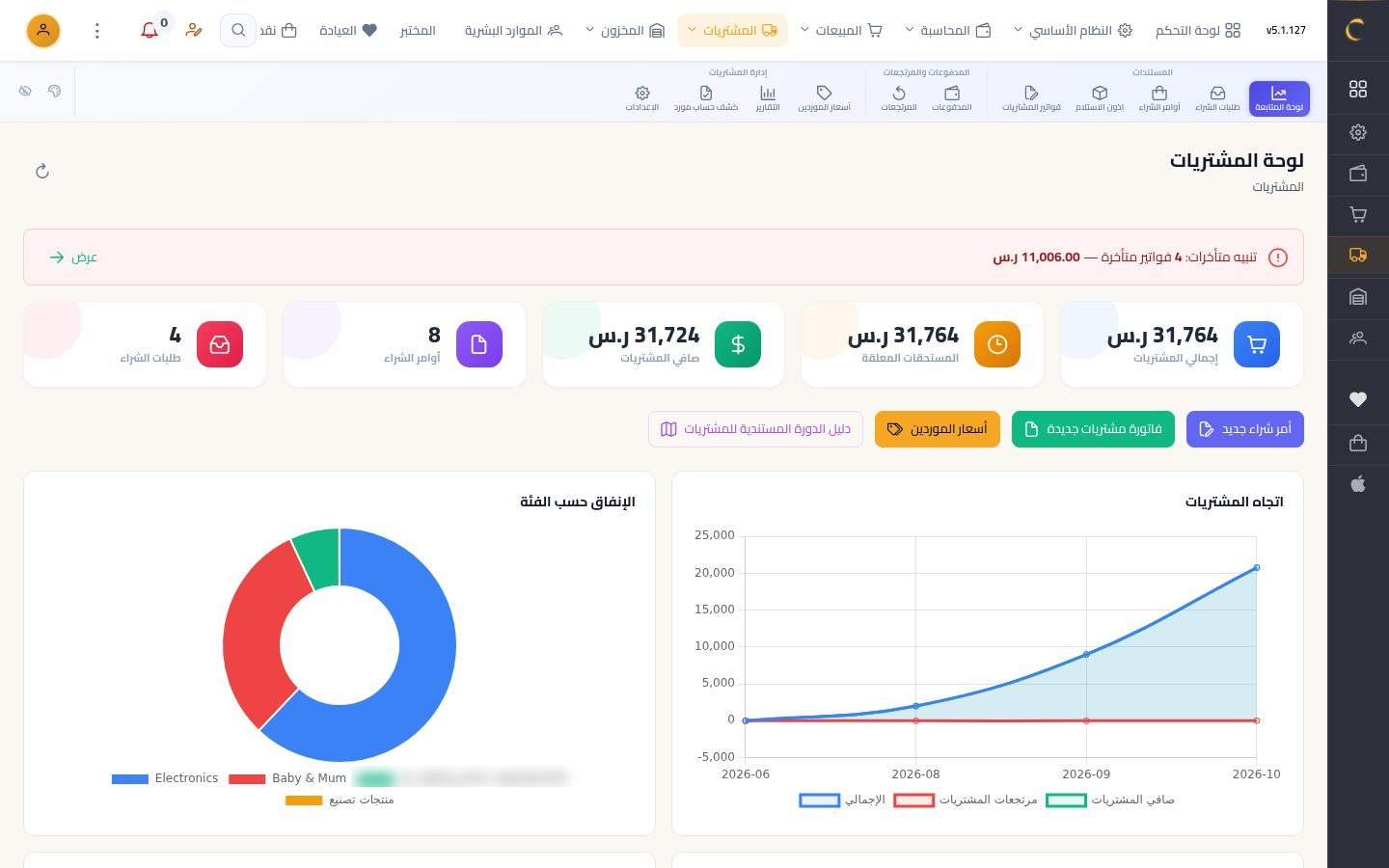The image size is (1389, 868).
Task: Toggle toolbar visibility with the eye icon
Action: (25, 91)
